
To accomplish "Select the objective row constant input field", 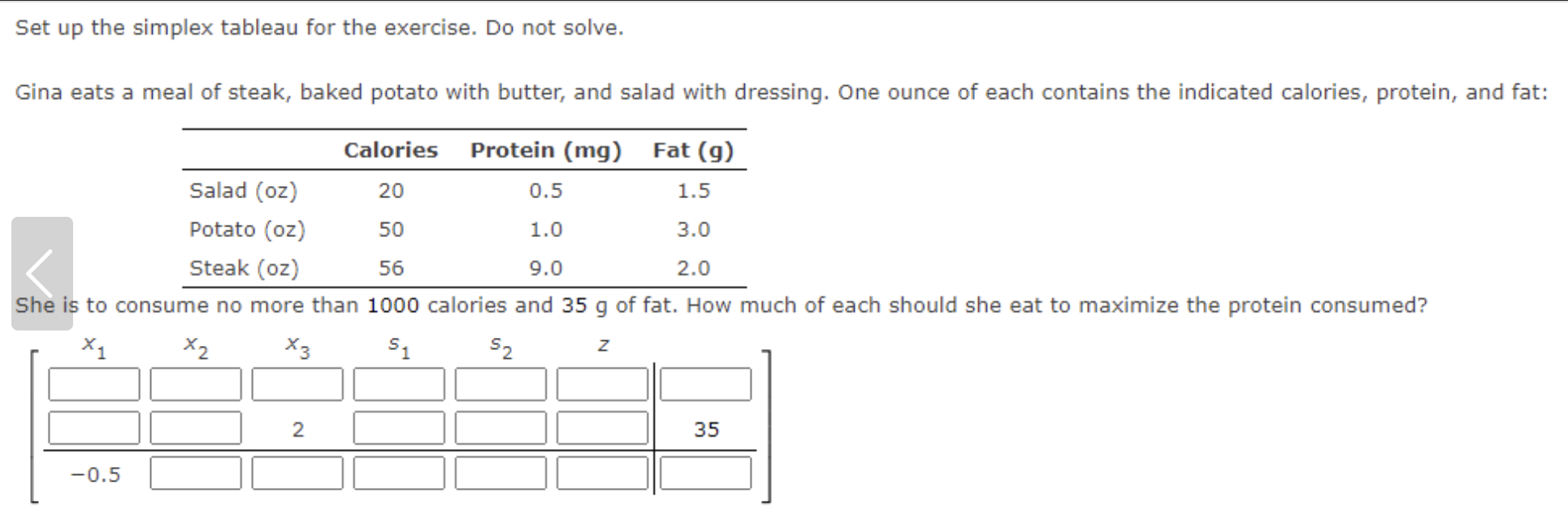I will (x=705, y=473).
